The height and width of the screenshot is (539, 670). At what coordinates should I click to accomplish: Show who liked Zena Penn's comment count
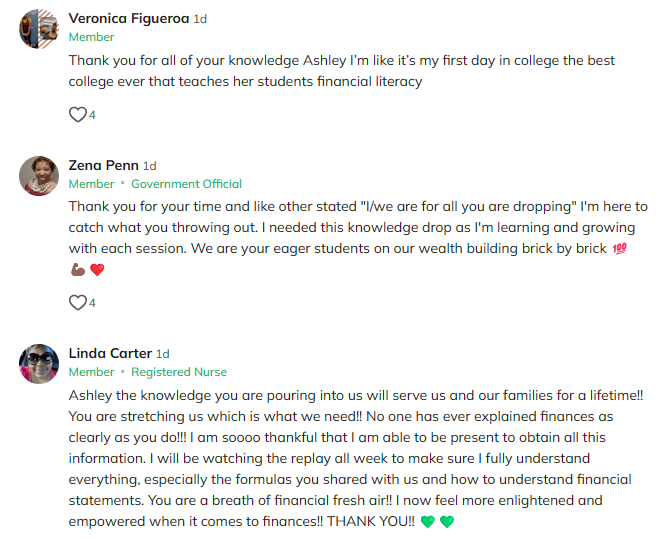pyautogui.click(x=92, y=302)
